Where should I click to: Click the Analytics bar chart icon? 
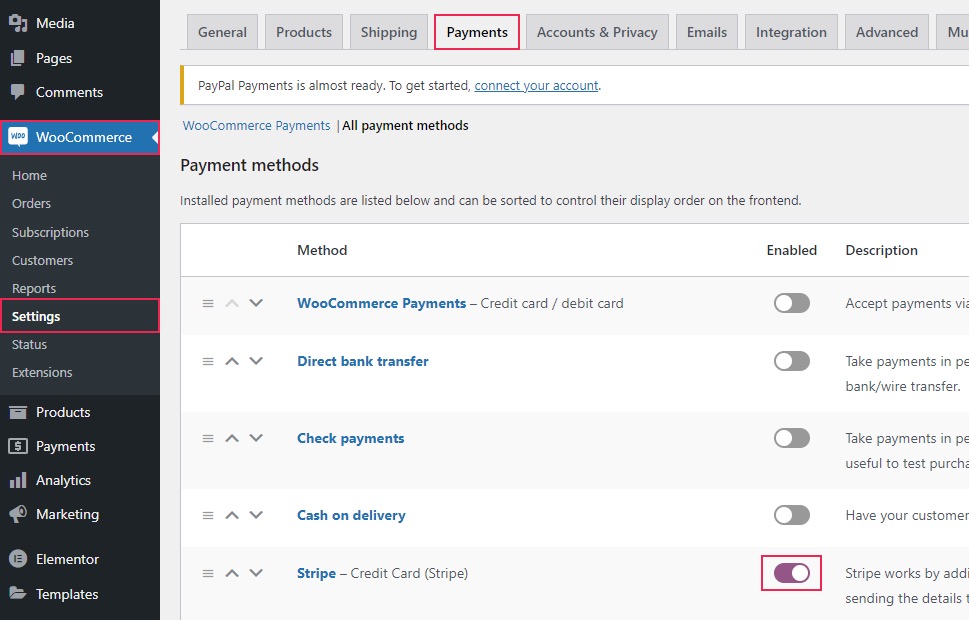18,480
